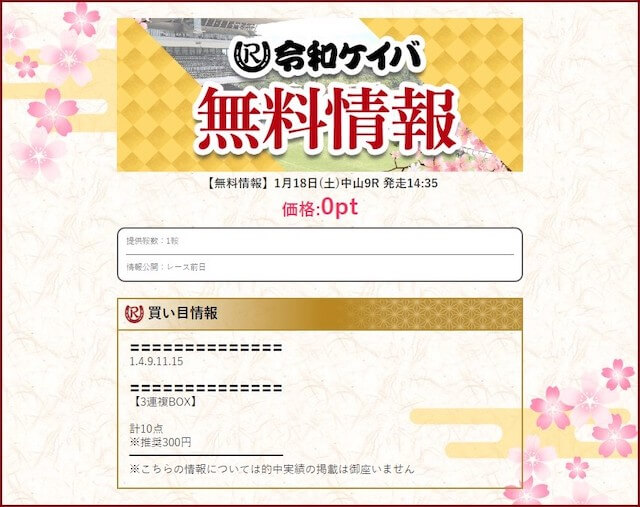Click the 価格:0pt price label
Image resolution: width=640 pixels, height=507 pixels.
[320, 208]
